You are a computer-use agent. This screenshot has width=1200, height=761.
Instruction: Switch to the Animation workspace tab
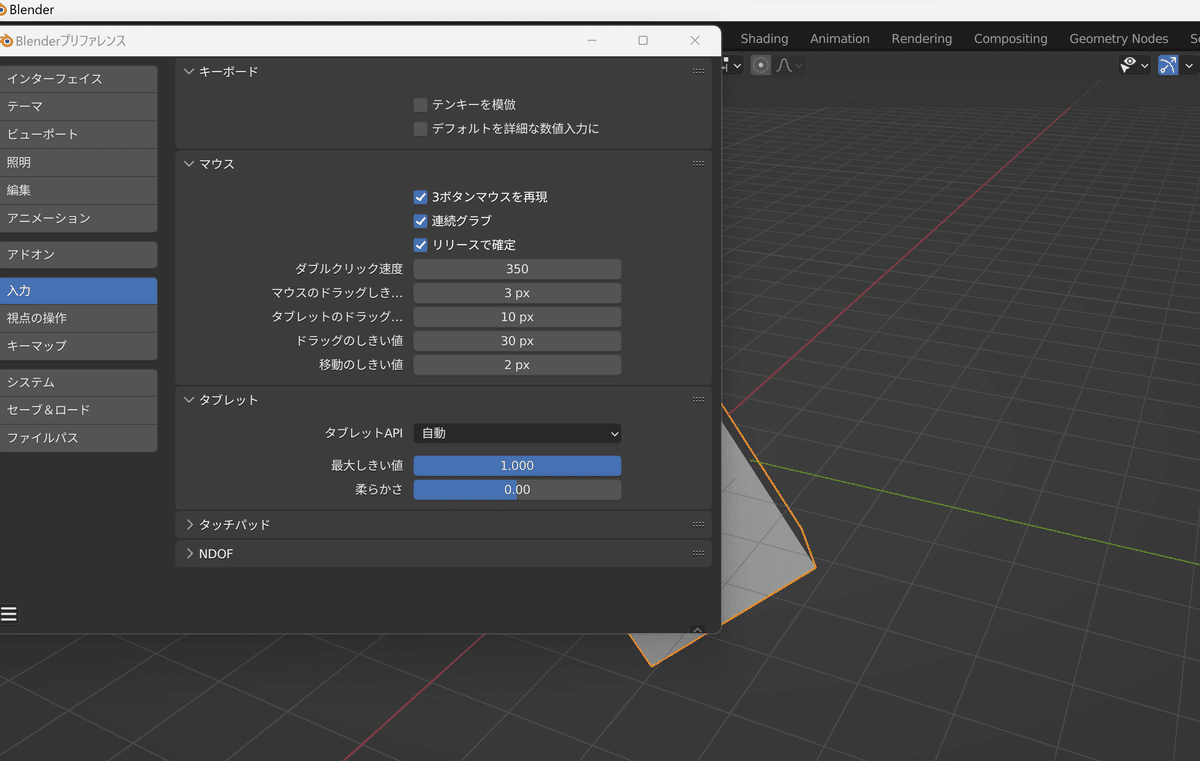(840, 39)
